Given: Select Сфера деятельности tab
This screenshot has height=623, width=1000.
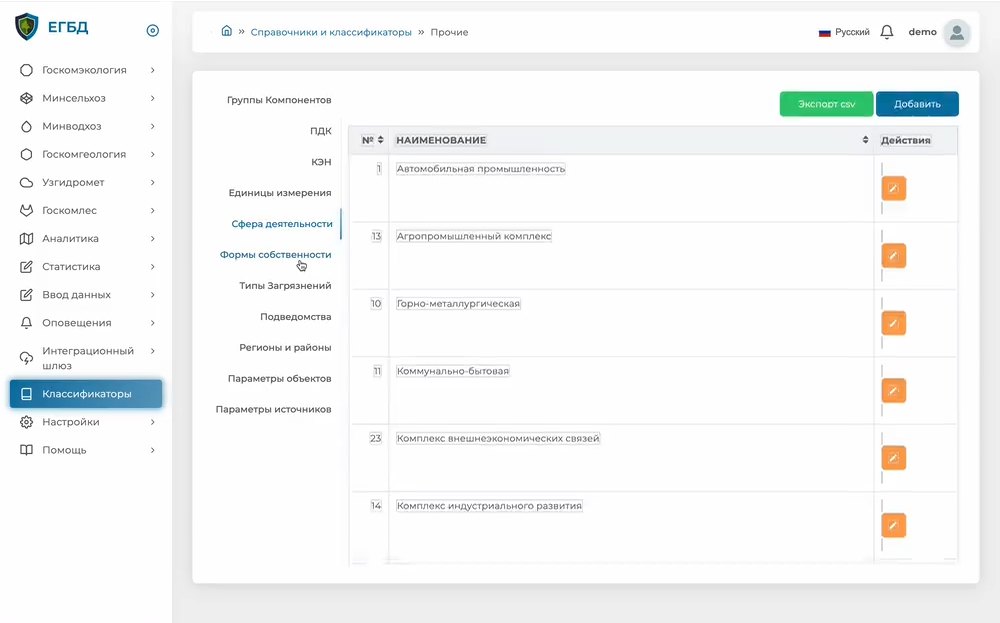Looking at the screenshot, I should [282, 224].
